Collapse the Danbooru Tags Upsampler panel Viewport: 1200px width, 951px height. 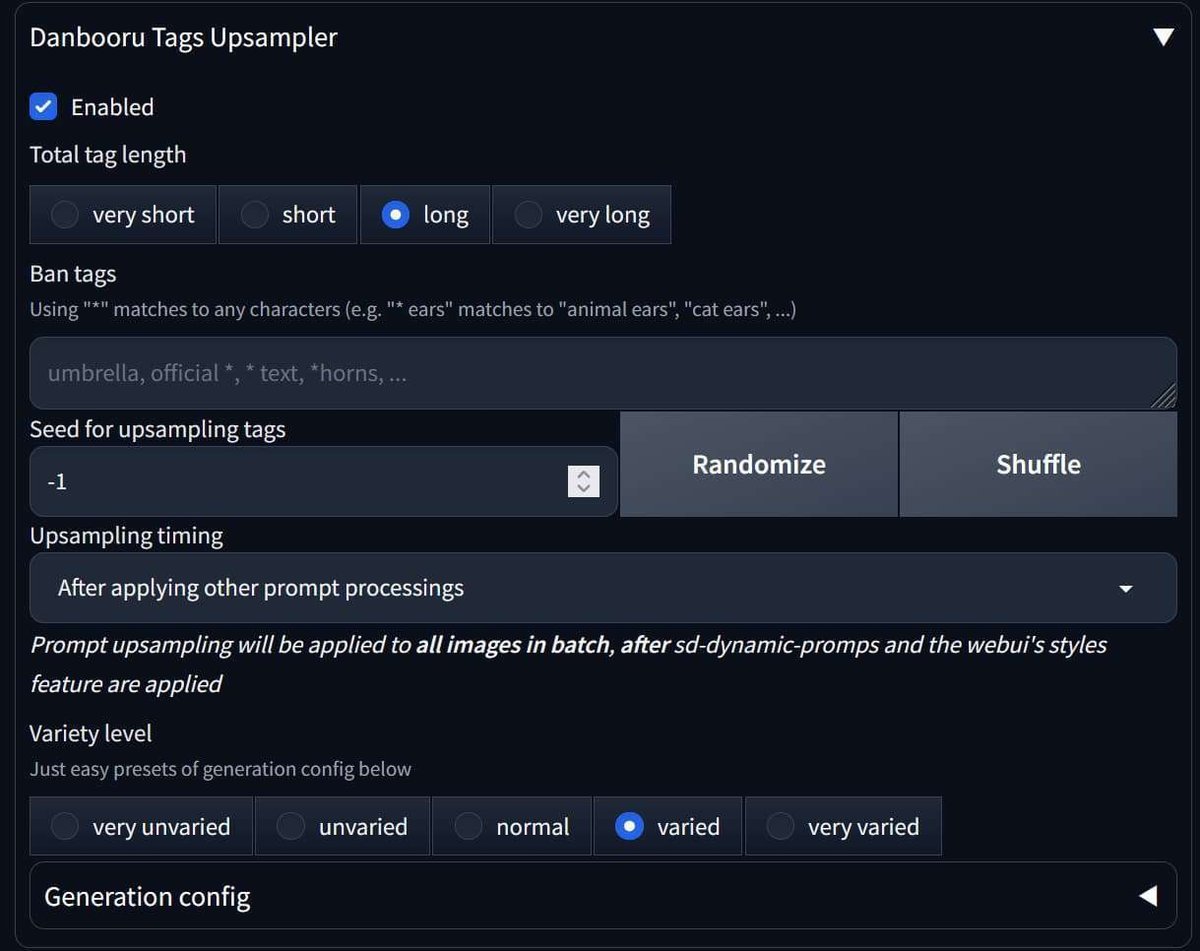coord(1163,36)
